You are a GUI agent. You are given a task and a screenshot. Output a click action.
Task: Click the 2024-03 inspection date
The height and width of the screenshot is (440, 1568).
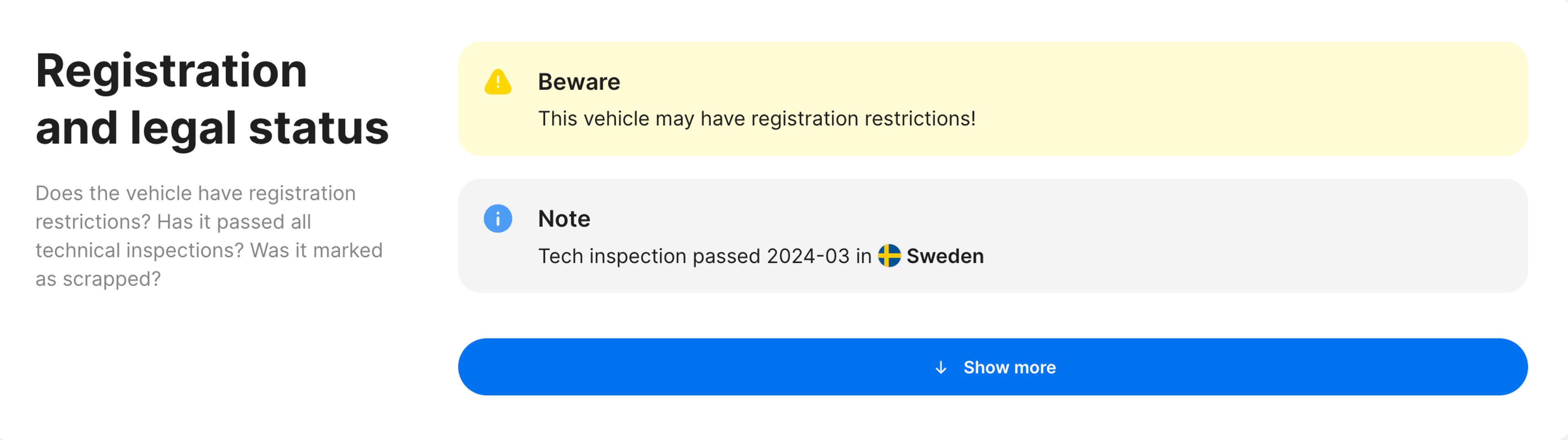click(x=808, y=256)
